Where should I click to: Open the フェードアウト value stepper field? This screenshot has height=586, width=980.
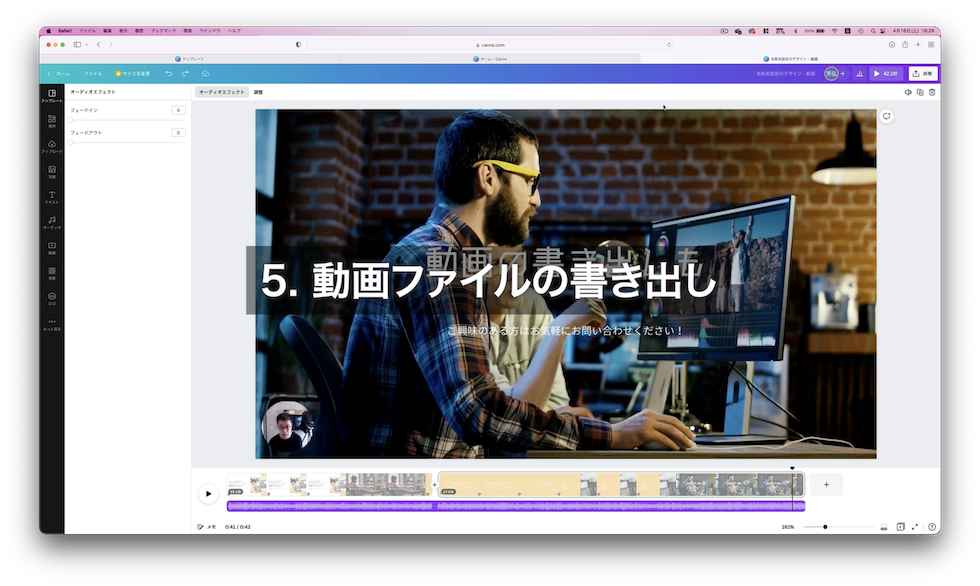point(178,131)
